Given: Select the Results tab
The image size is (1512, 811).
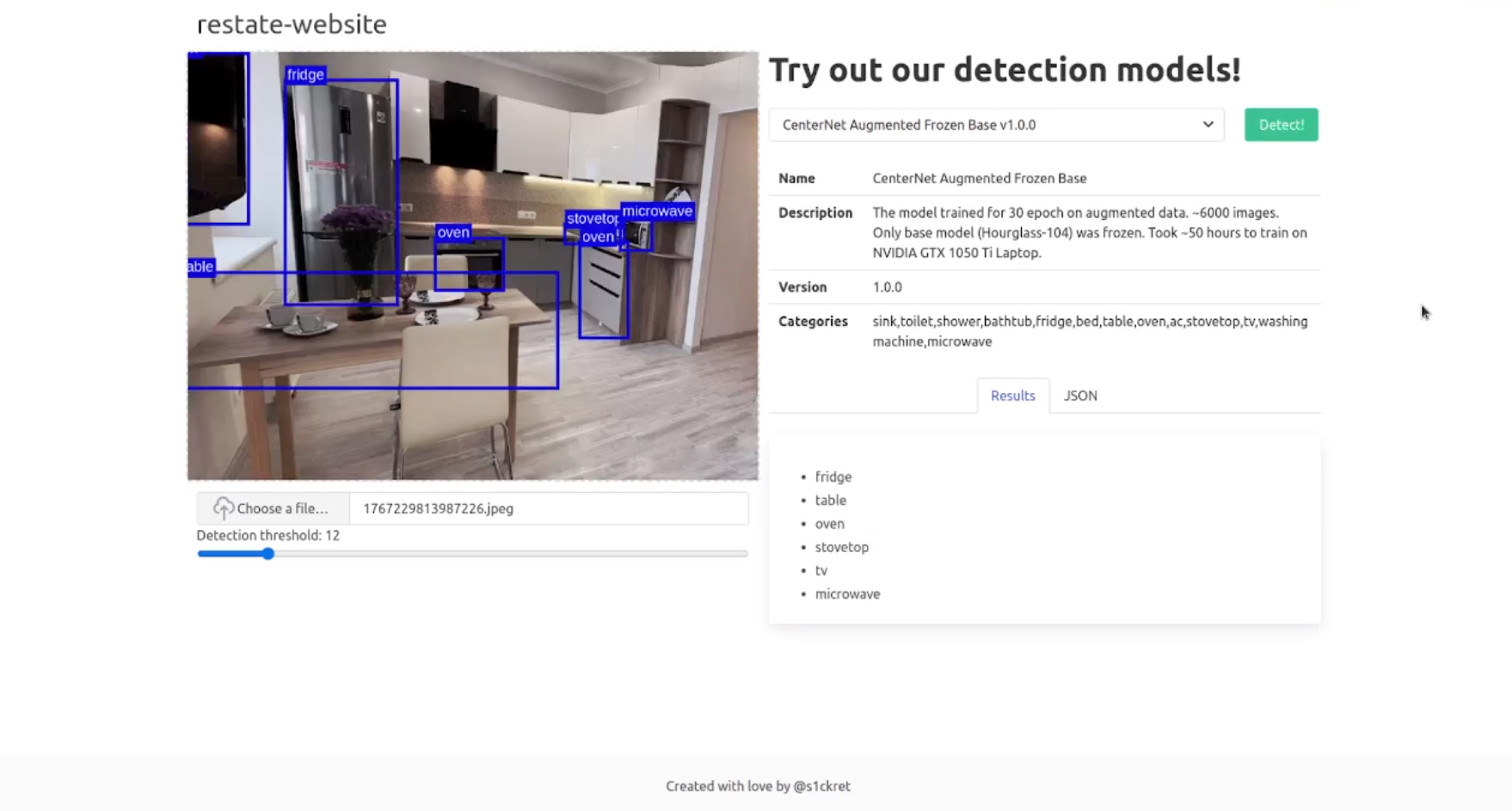Looking at the screenshot, I should pos(1012,396).
